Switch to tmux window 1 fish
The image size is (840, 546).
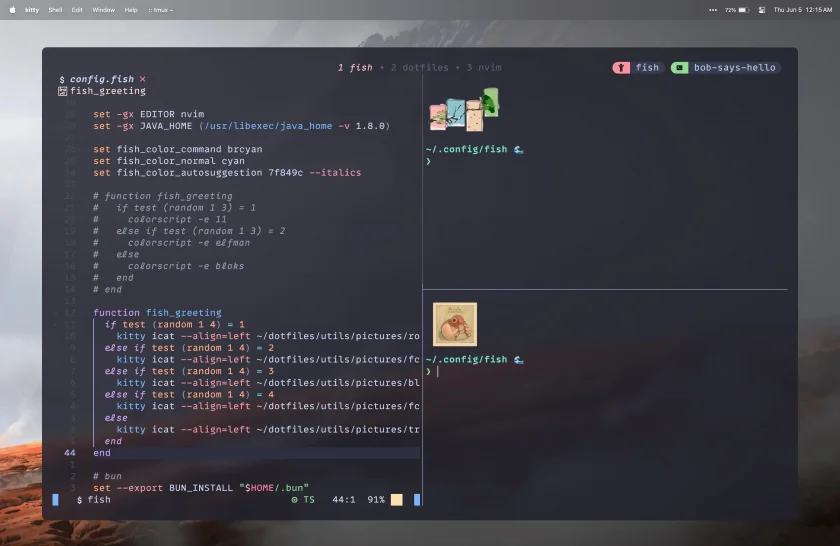355,68
